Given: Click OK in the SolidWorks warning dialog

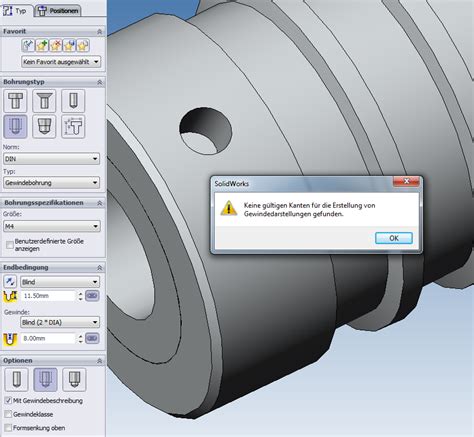Looking at the screenshot, I should [394, 238].
